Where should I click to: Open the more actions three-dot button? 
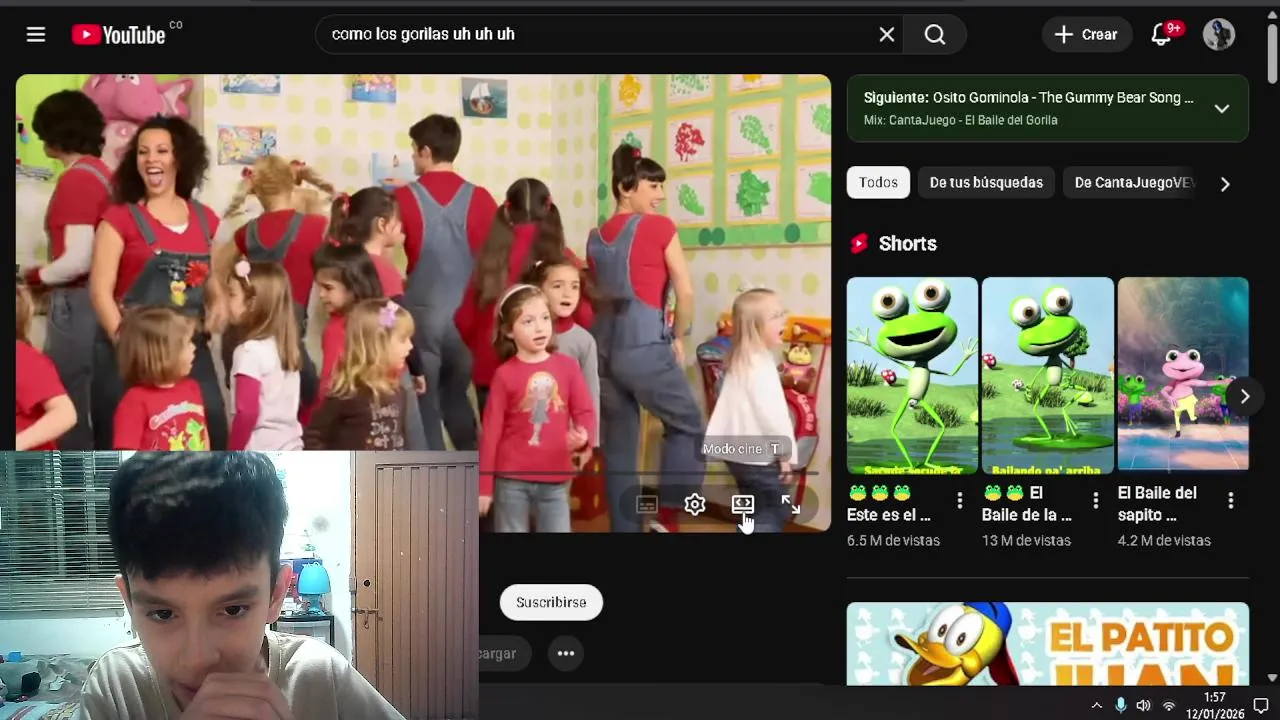pyautogui.click(x=565, y=653)
